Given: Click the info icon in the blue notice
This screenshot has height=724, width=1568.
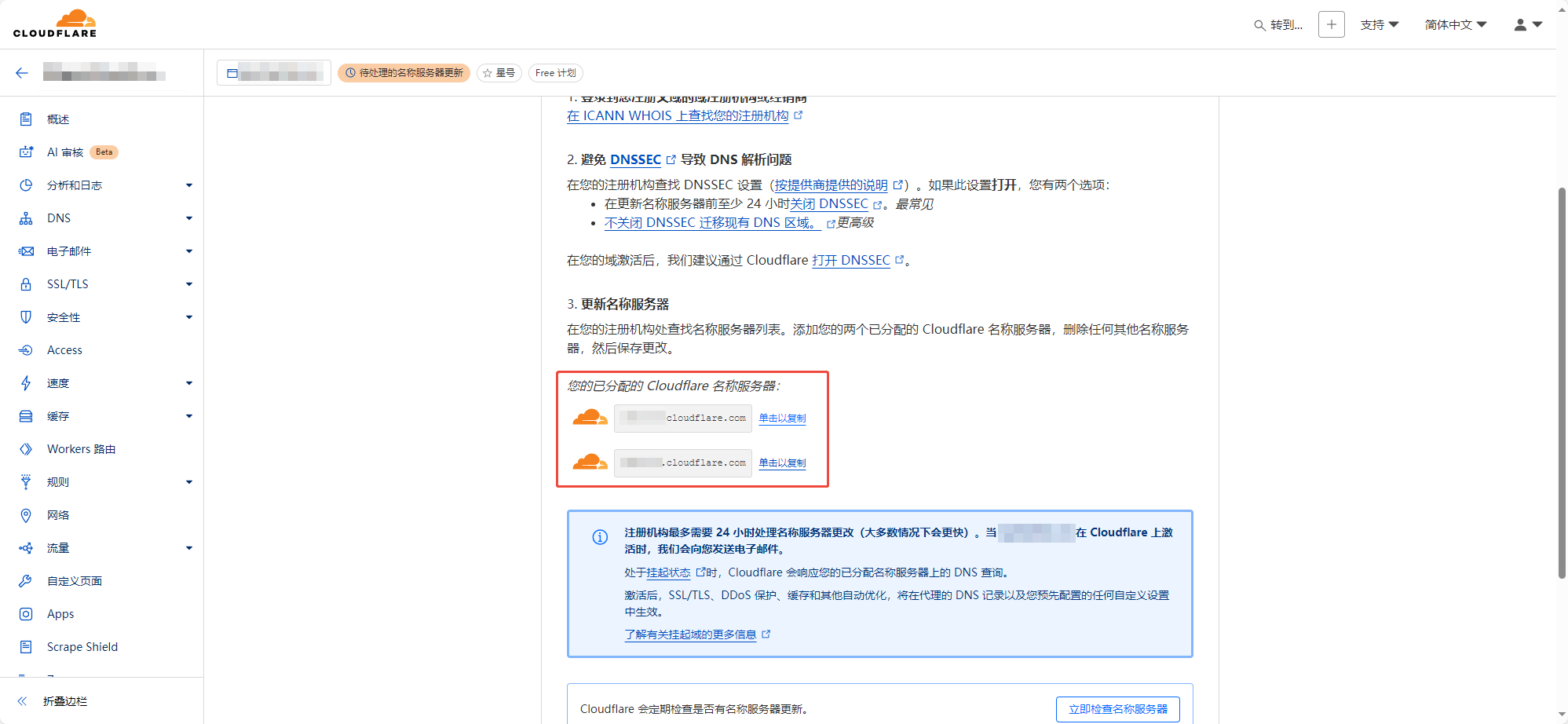Looking at the screenshot, I should coord(600,537).
